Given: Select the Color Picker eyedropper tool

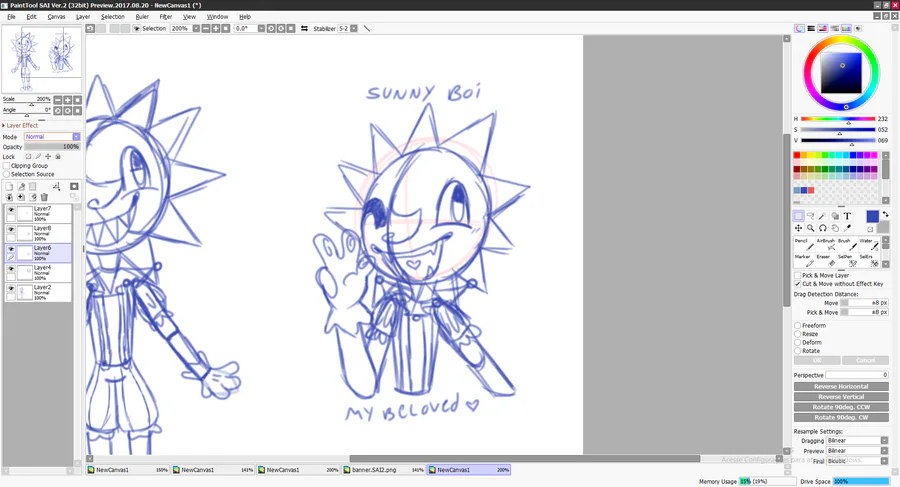Looking at the screenshot, I should click(847, 228).
